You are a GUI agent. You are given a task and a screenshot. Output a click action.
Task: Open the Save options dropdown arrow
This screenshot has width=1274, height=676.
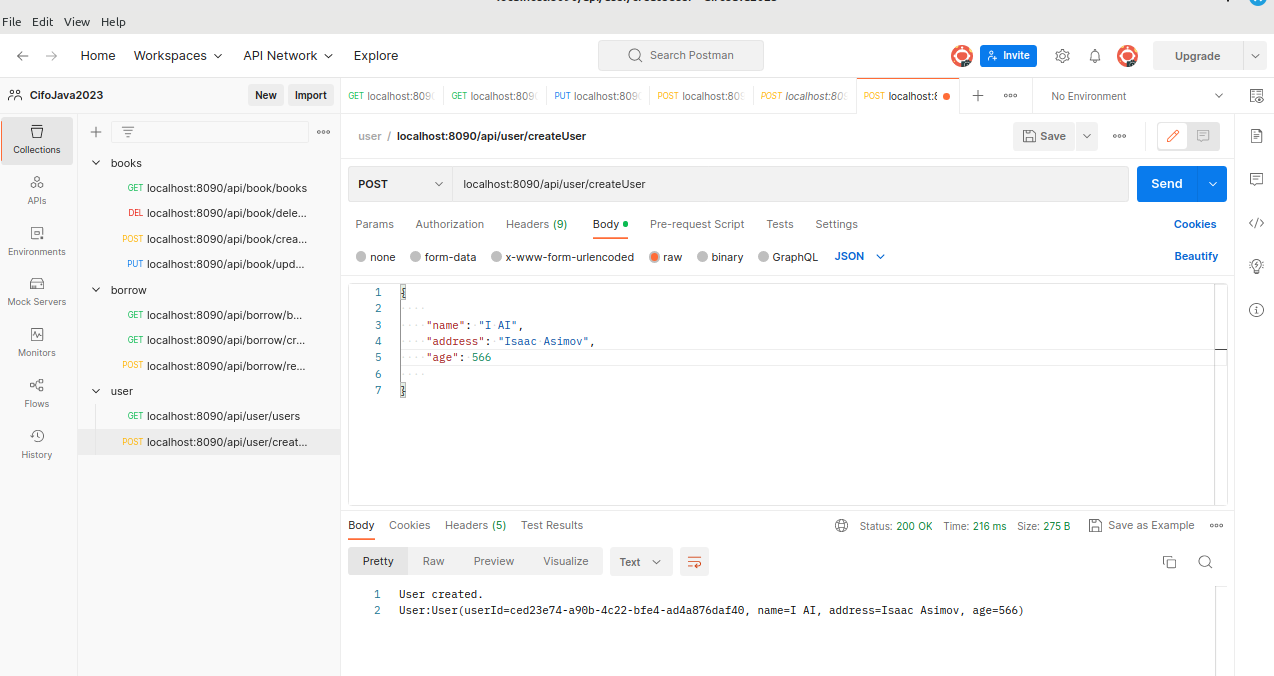click(1087, 136)
